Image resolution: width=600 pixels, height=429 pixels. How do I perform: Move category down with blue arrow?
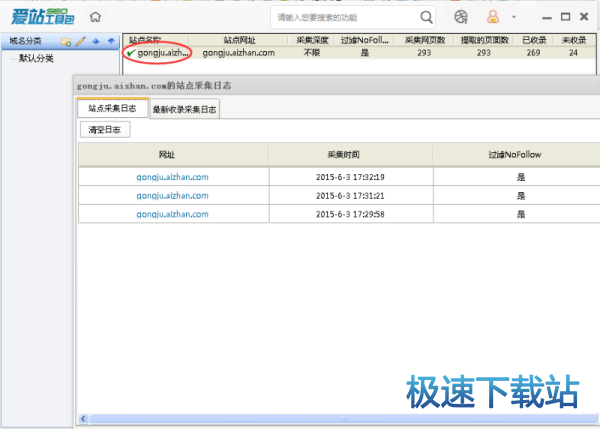111,41
